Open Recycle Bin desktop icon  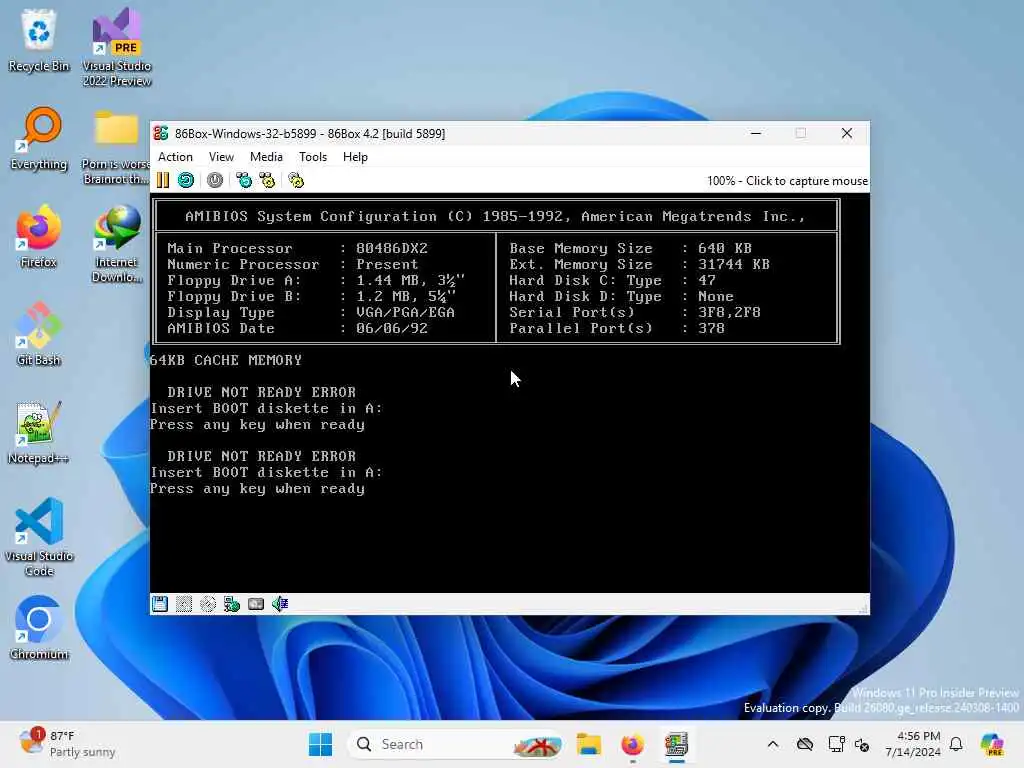tap(39, 40)
